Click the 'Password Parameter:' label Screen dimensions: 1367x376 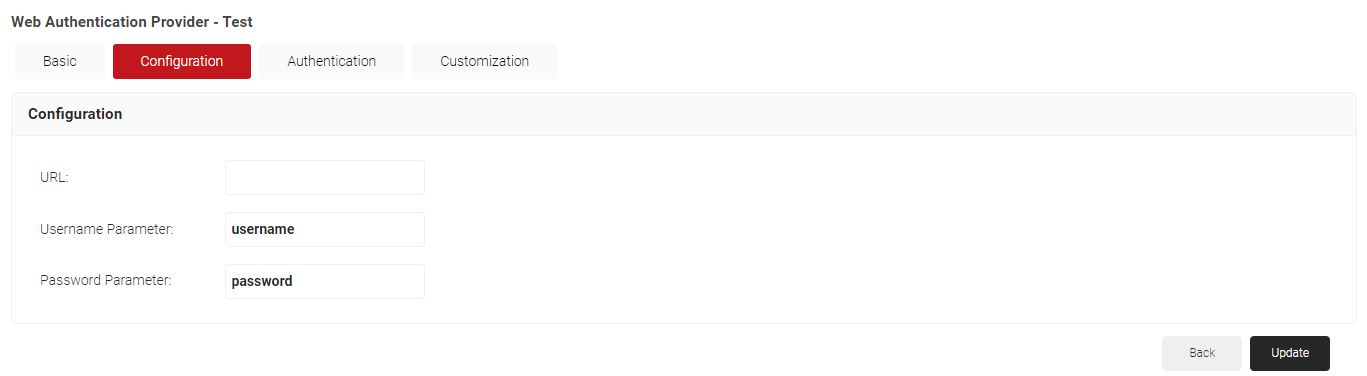tap(106, 281)
